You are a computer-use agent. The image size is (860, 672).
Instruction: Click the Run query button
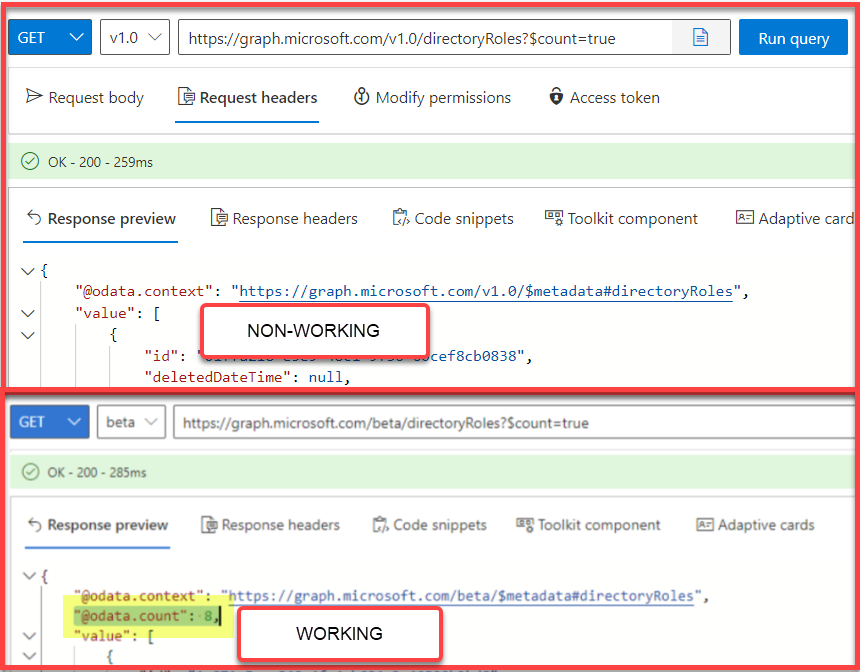click(x=793, y=37)
